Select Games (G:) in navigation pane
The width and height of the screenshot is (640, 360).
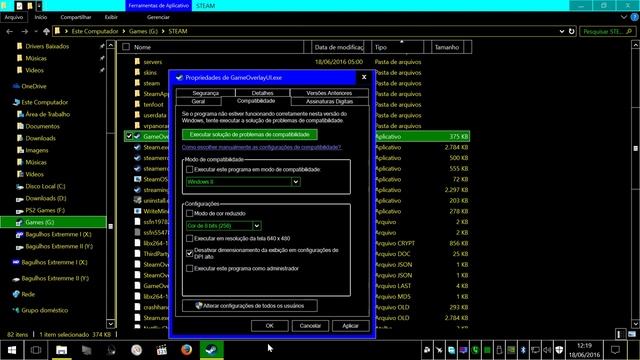click(53, 222)
